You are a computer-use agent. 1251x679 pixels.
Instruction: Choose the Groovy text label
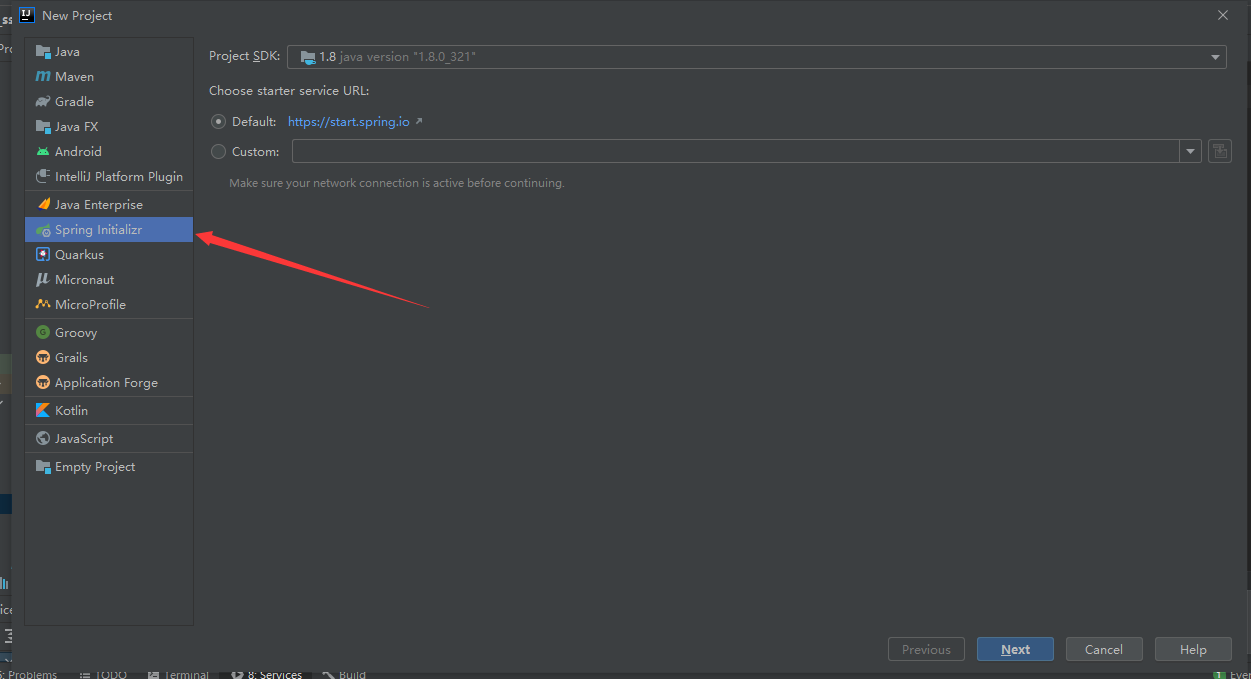click(76, 333)
